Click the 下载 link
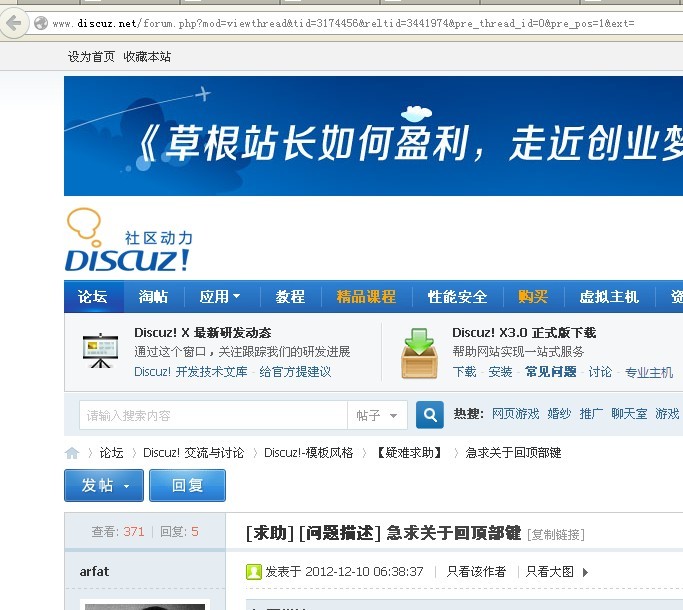Screen dimensions: 683x610 coord(464,372)
